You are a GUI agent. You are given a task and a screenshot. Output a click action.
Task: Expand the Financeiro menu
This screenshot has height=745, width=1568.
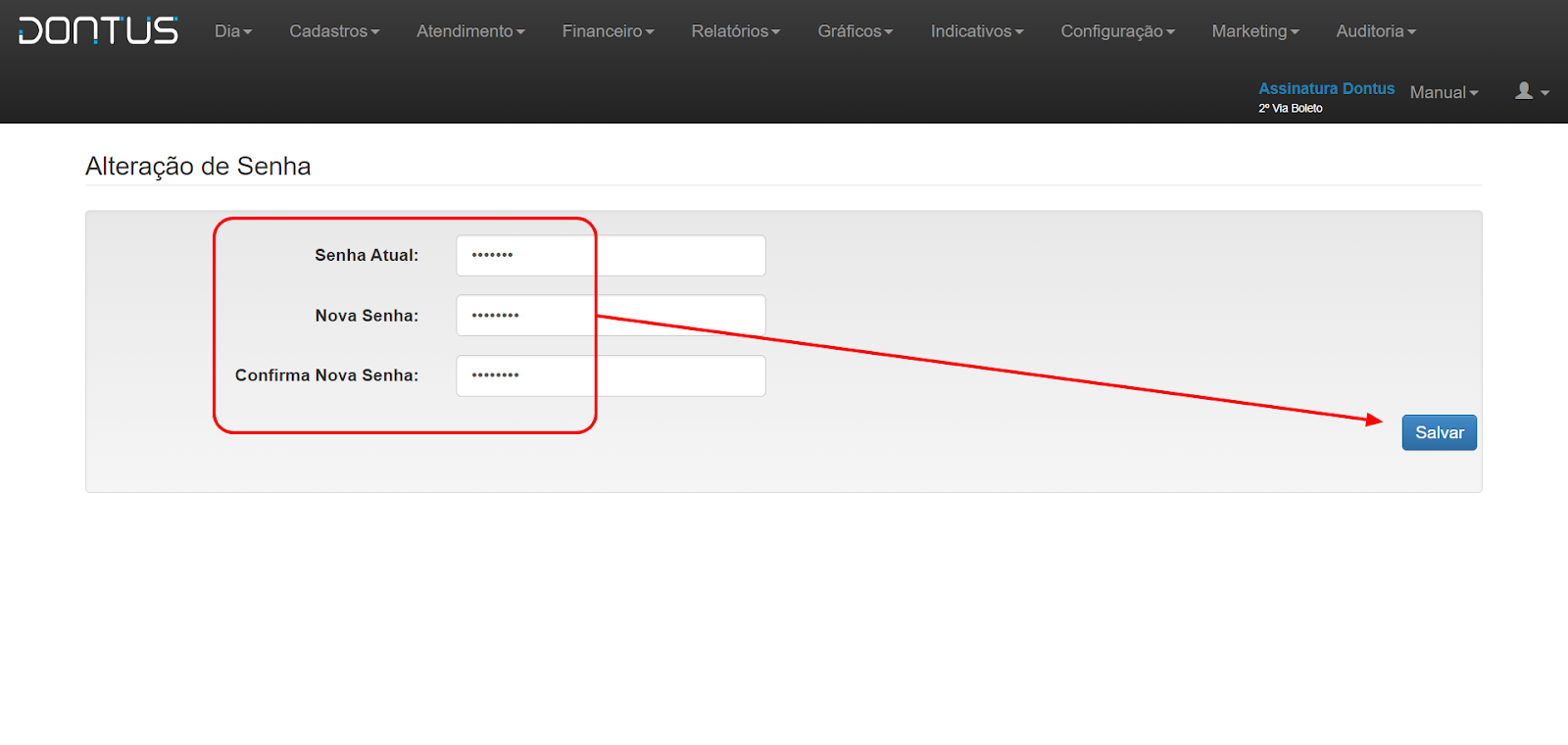pyautogui.click(x=608, y=31)
